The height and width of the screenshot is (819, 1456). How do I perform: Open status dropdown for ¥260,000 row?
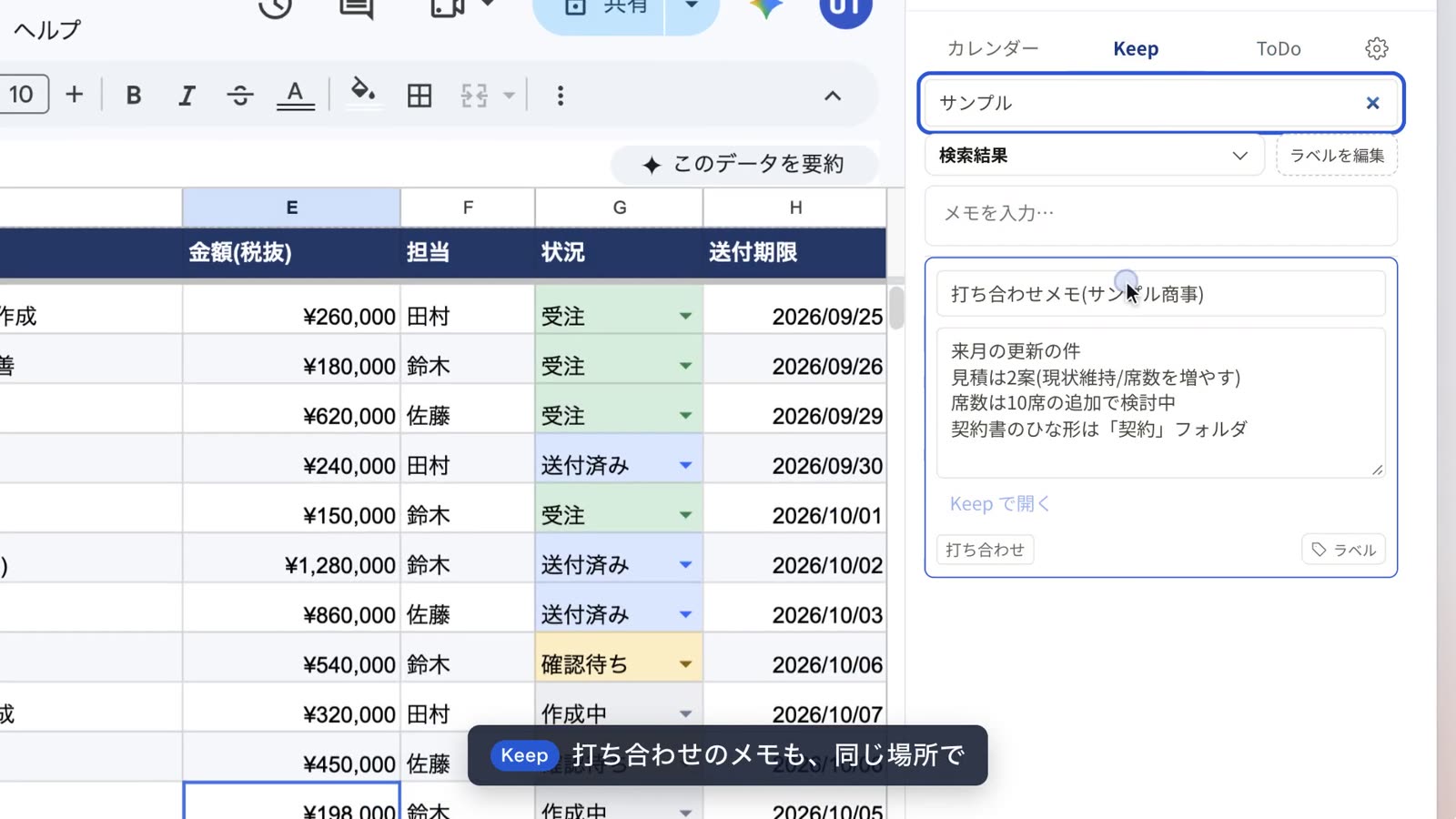tap(685, 317)
